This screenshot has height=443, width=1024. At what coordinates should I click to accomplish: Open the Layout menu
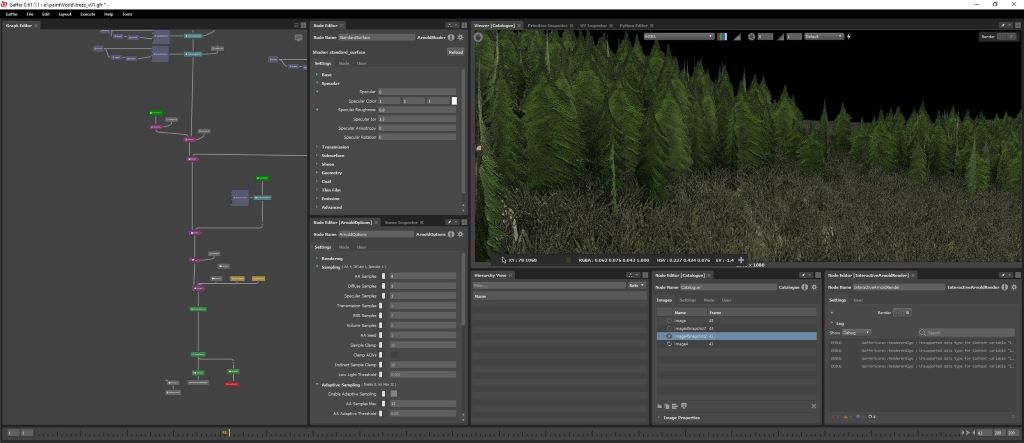tap(64, 15)
